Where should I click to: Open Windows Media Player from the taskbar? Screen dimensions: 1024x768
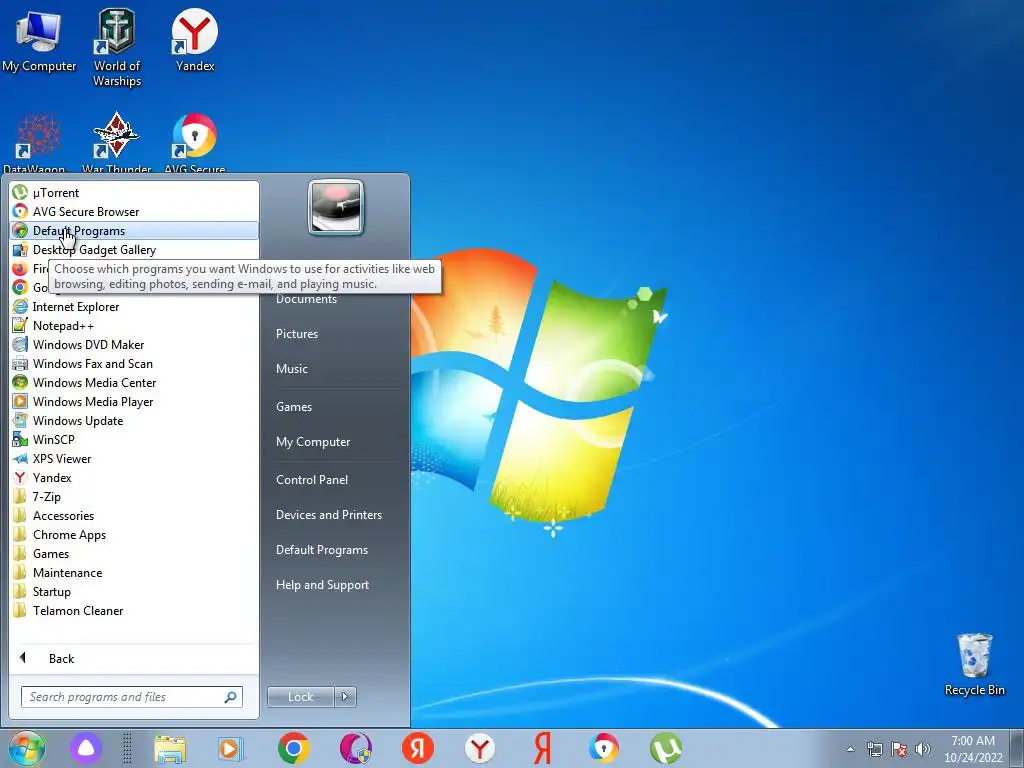tap(230, 749)
